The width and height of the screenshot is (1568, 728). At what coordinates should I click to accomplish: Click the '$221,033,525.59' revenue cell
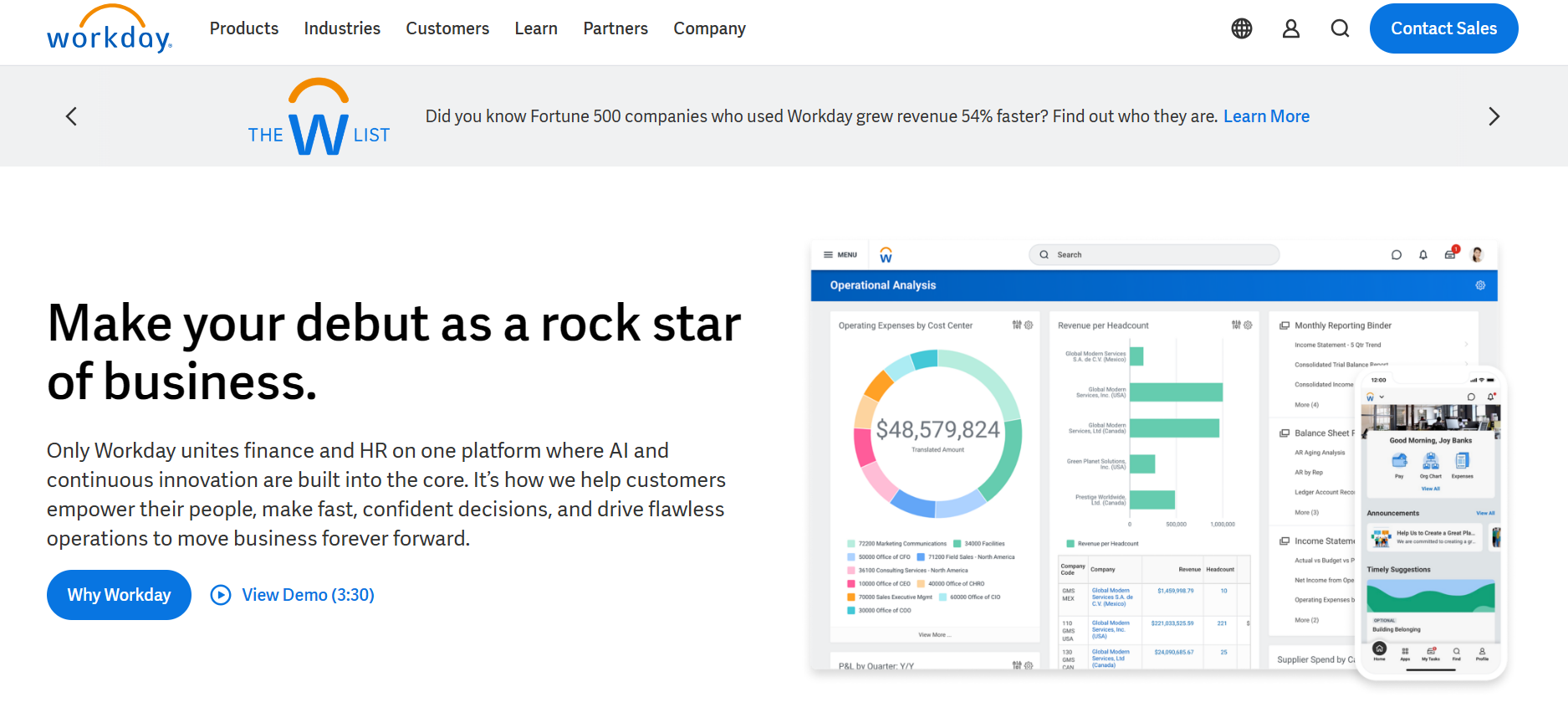1172,623
